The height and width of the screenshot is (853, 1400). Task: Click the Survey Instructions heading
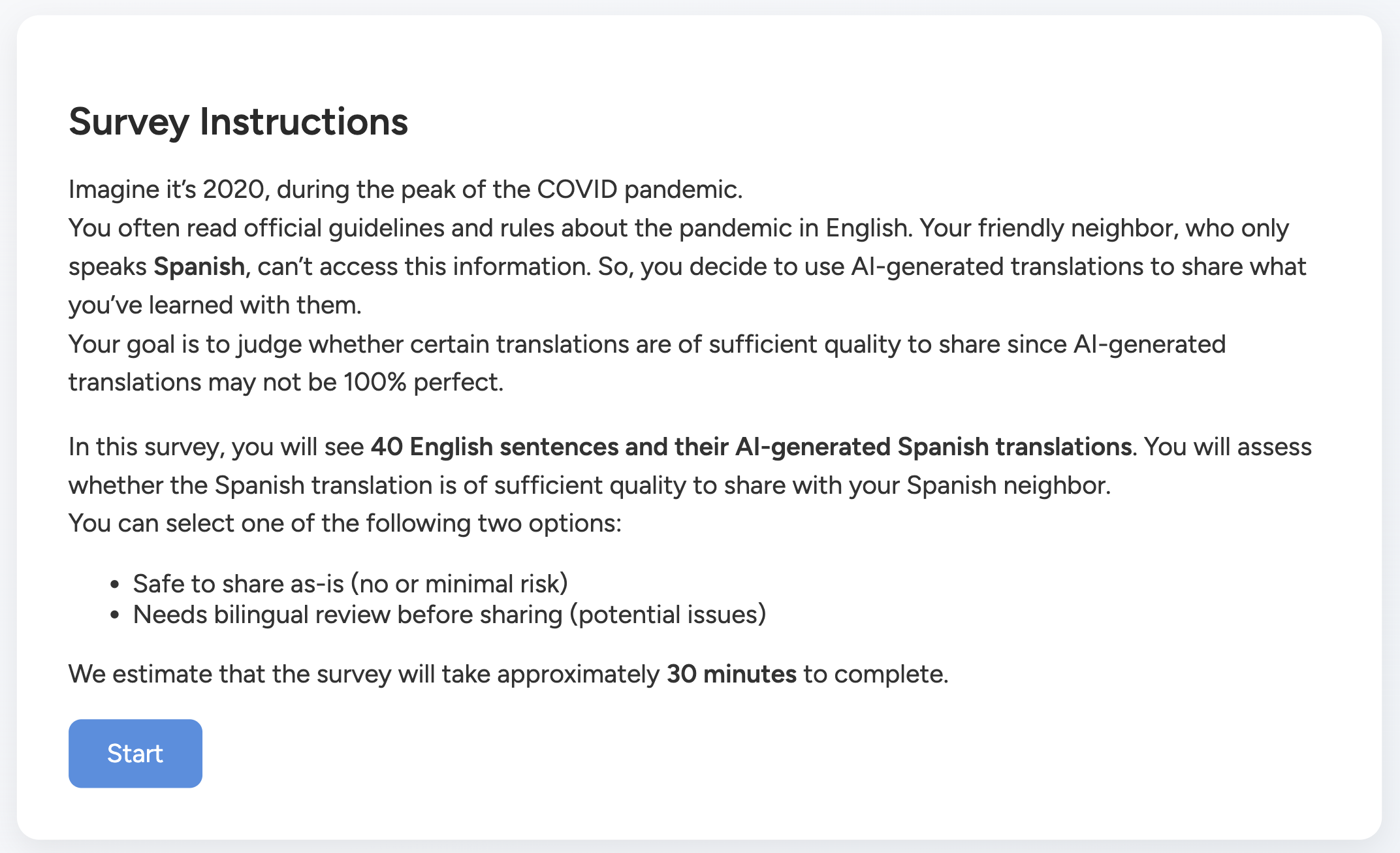pos(238,121)
